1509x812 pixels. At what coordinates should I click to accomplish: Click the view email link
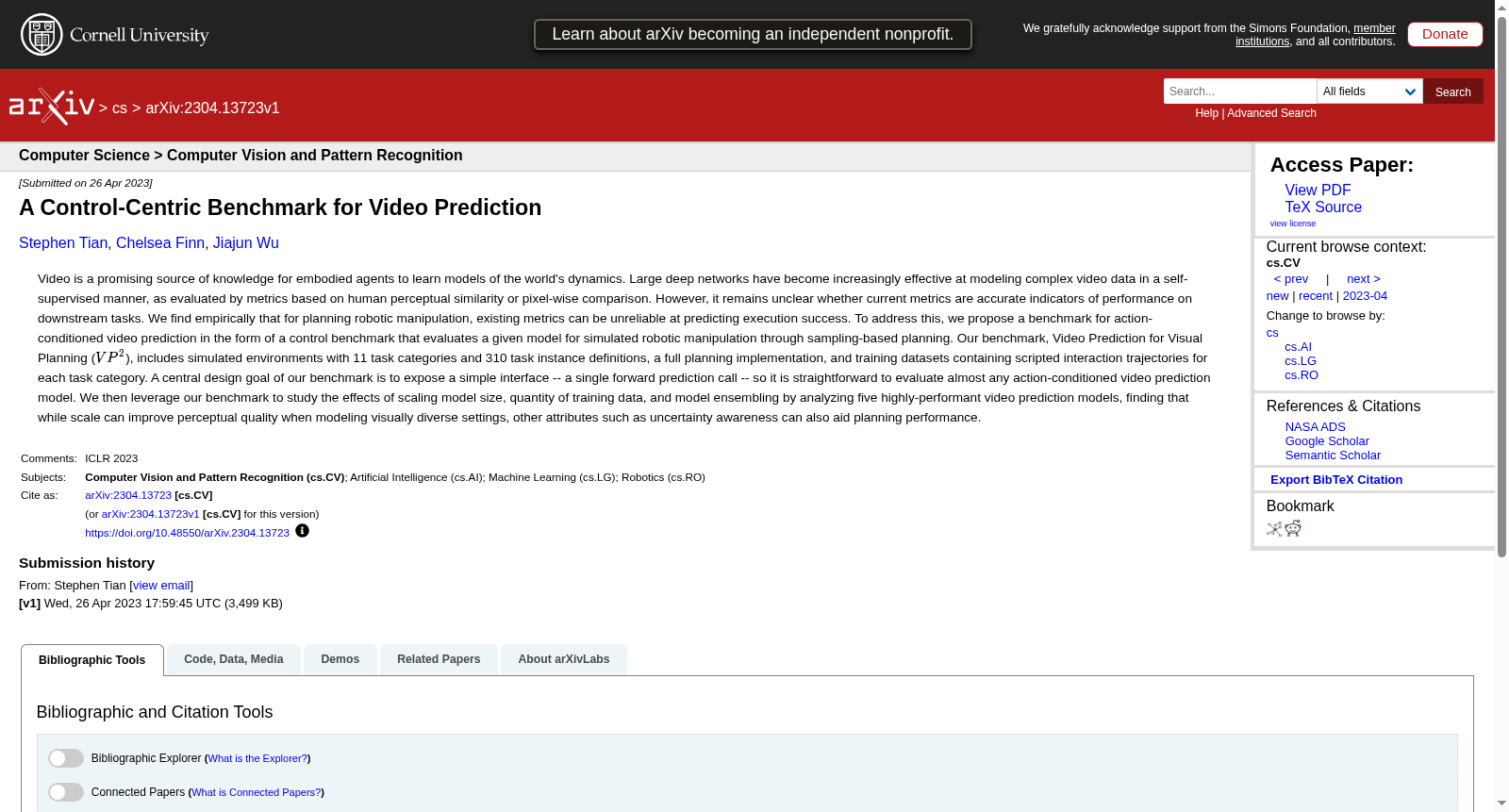tap(161, 586)
